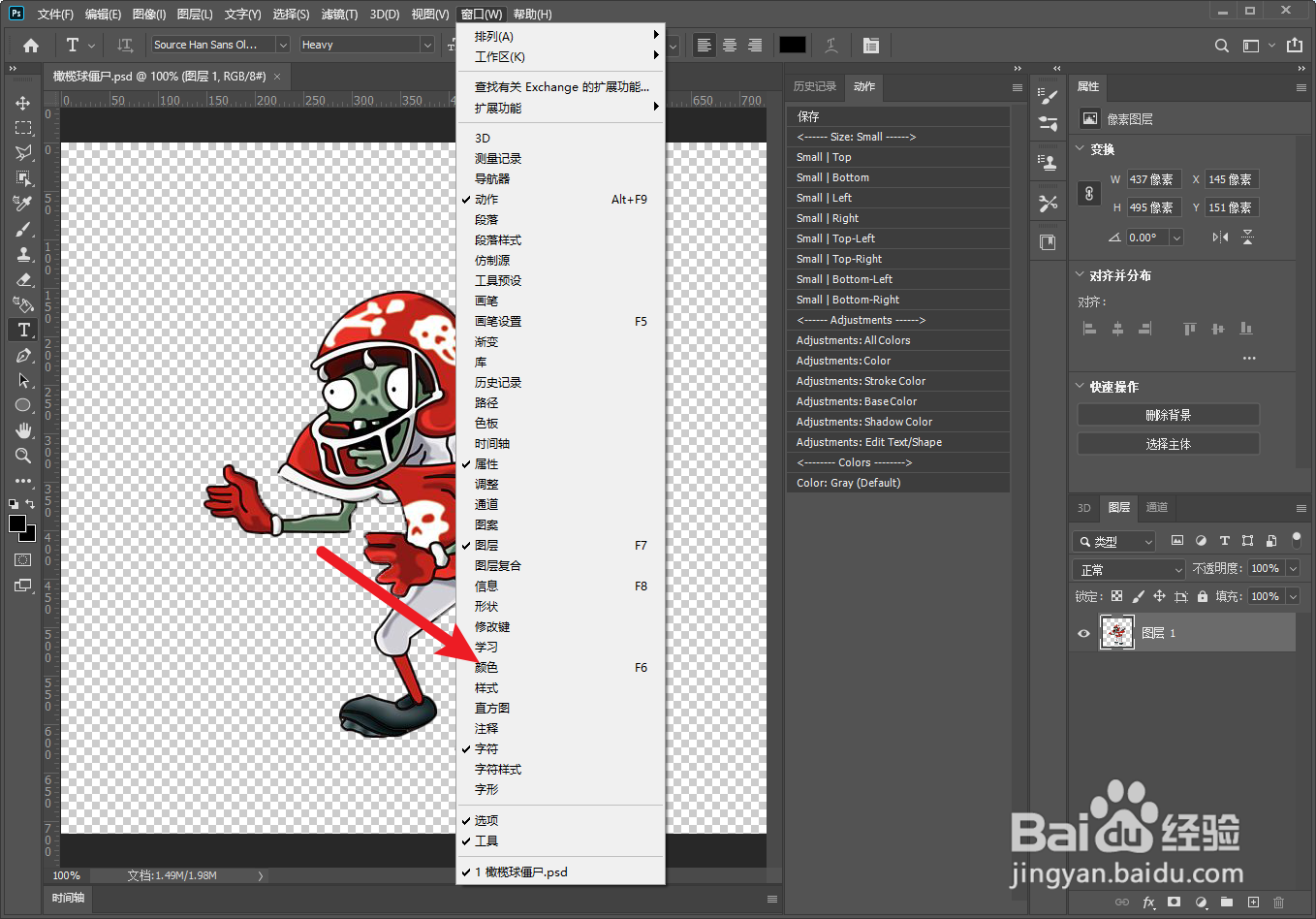This screenshot has width=1316, height=919.
Task: Select the Clone Stamp tool
Action: click(23, 255)
